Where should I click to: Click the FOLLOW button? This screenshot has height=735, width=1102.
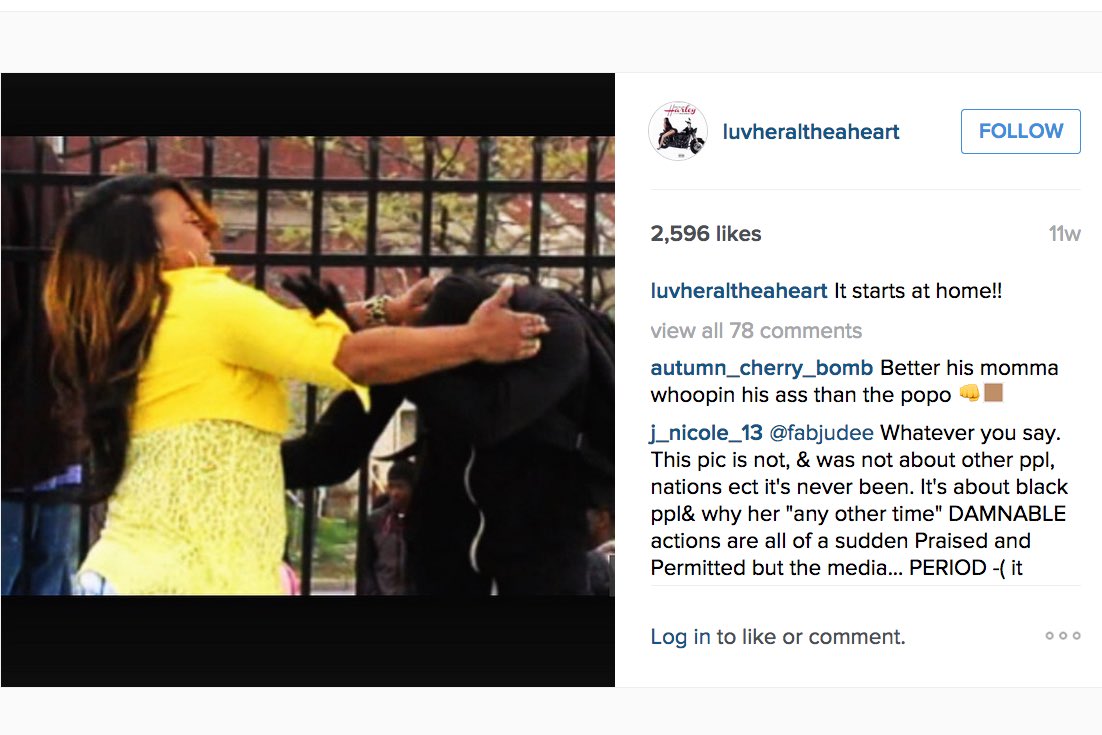pyautogui.click(x=1020, y=131)
